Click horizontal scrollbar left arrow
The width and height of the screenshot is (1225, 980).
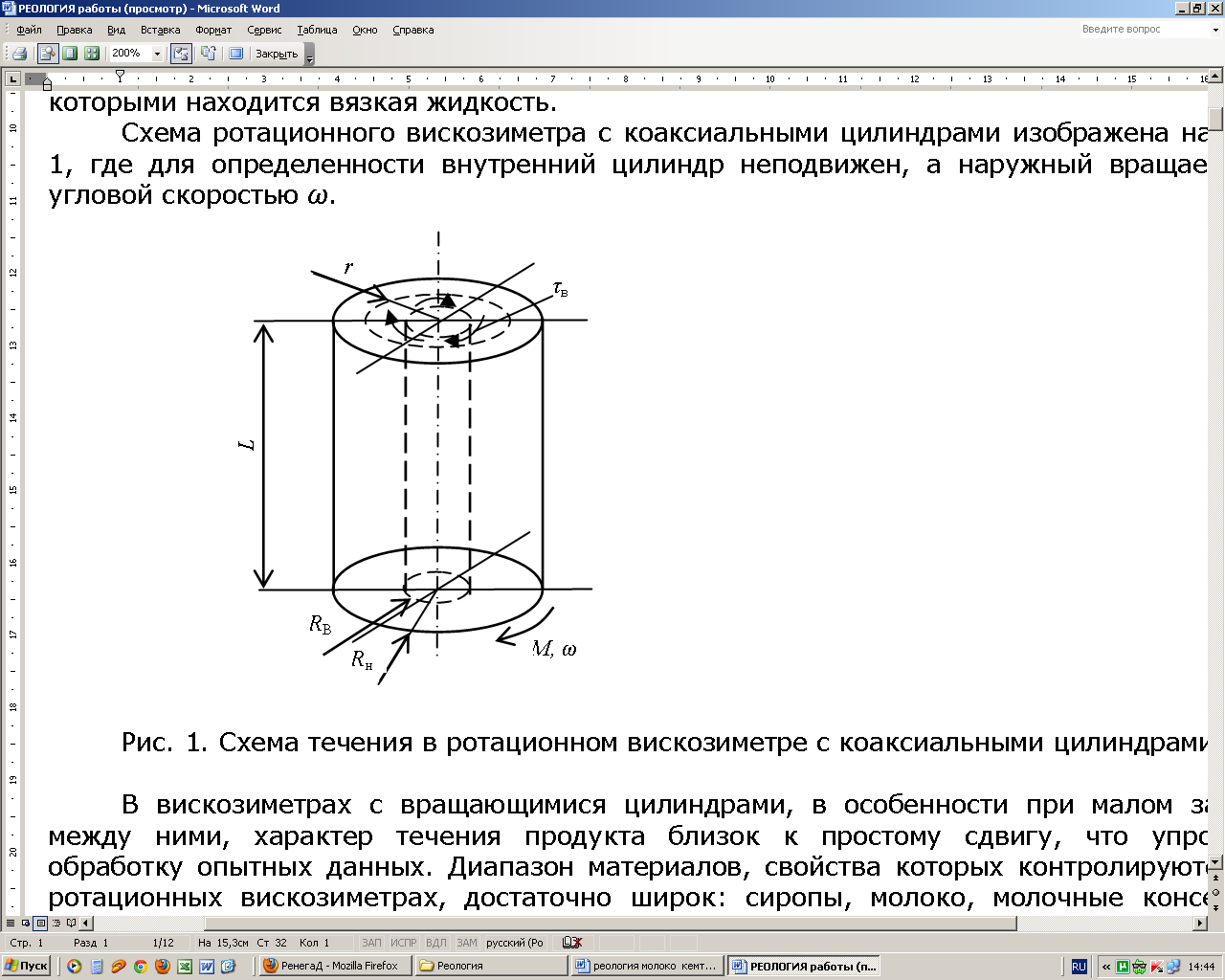[86, 923]
